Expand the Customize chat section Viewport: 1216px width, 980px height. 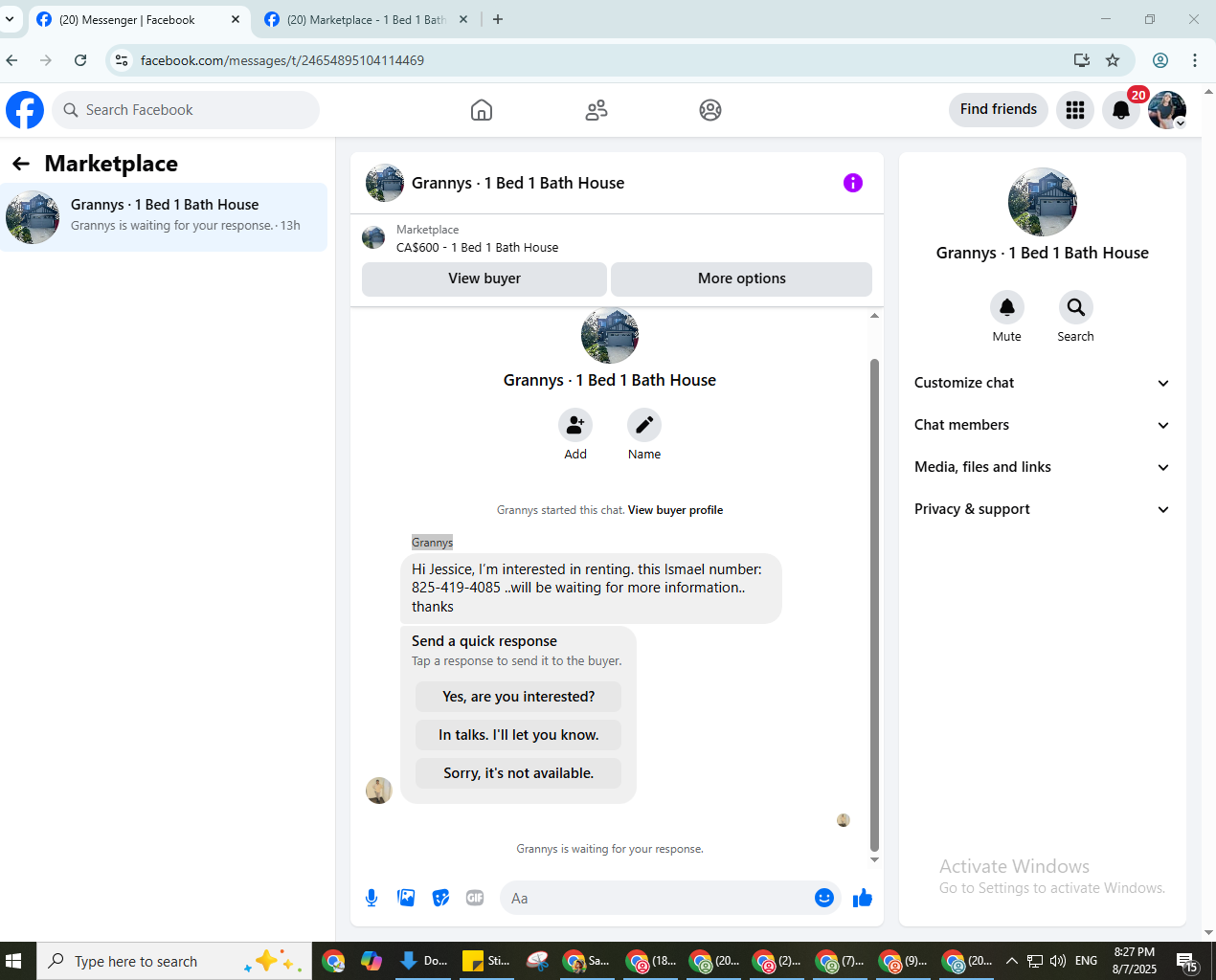1042,383
